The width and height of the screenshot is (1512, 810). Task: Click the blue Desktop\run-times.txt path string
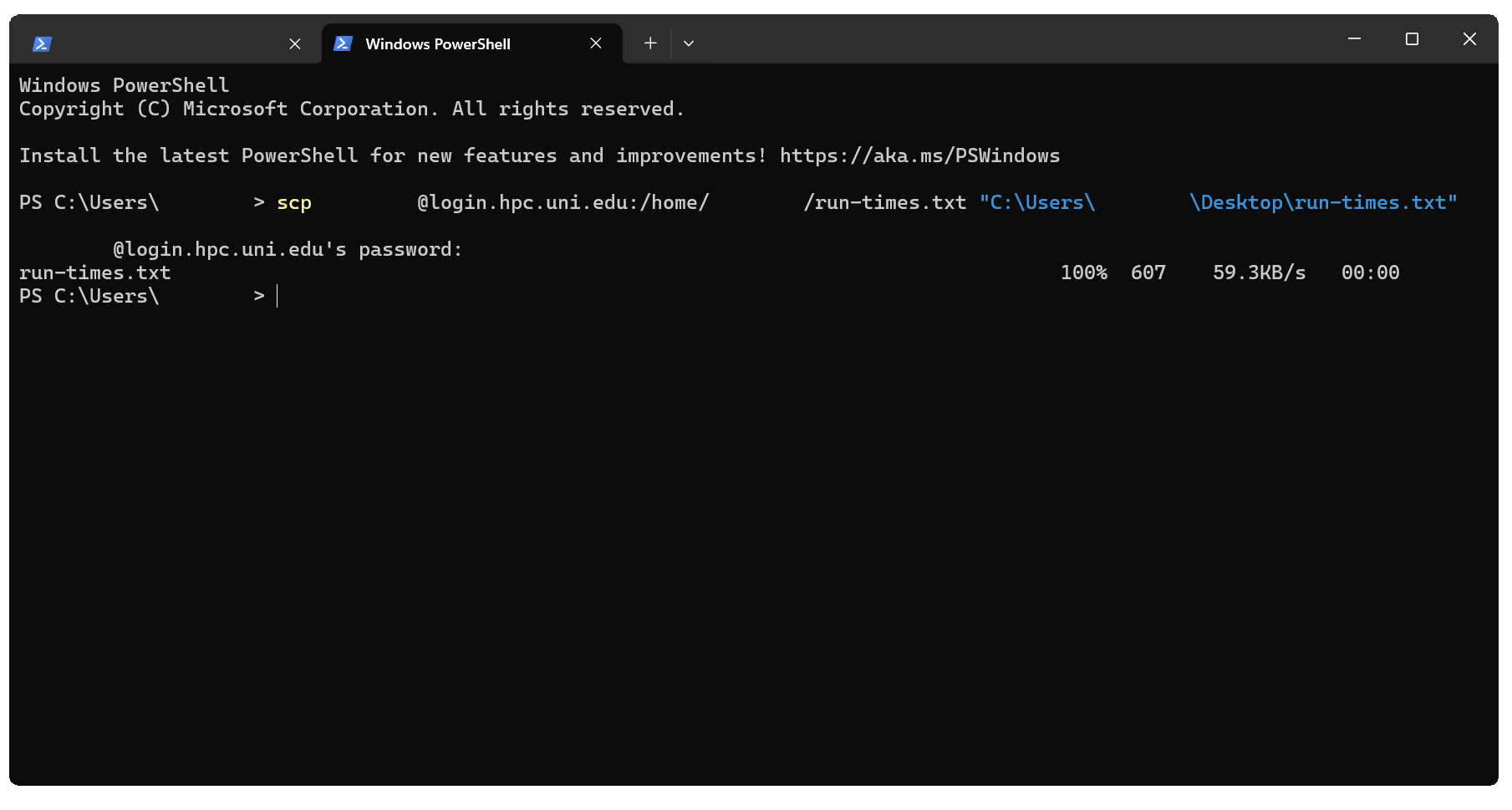point(1322,203)
